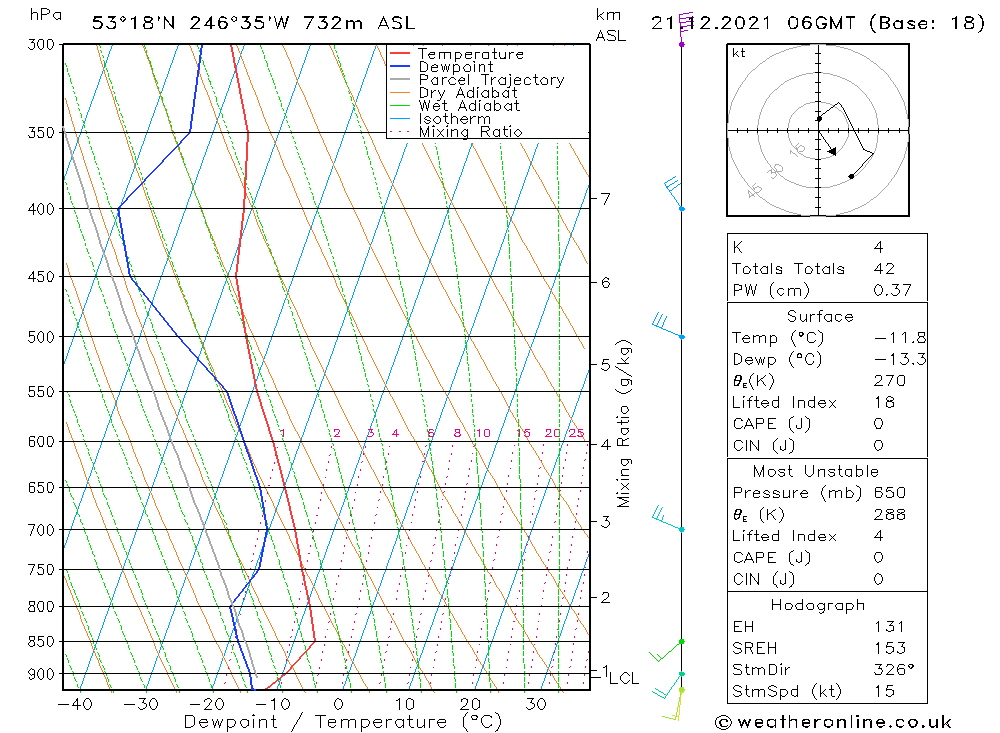1000x733 pixels.
Task: Click the -40 temperature axis label
Action: coord(75,704)
